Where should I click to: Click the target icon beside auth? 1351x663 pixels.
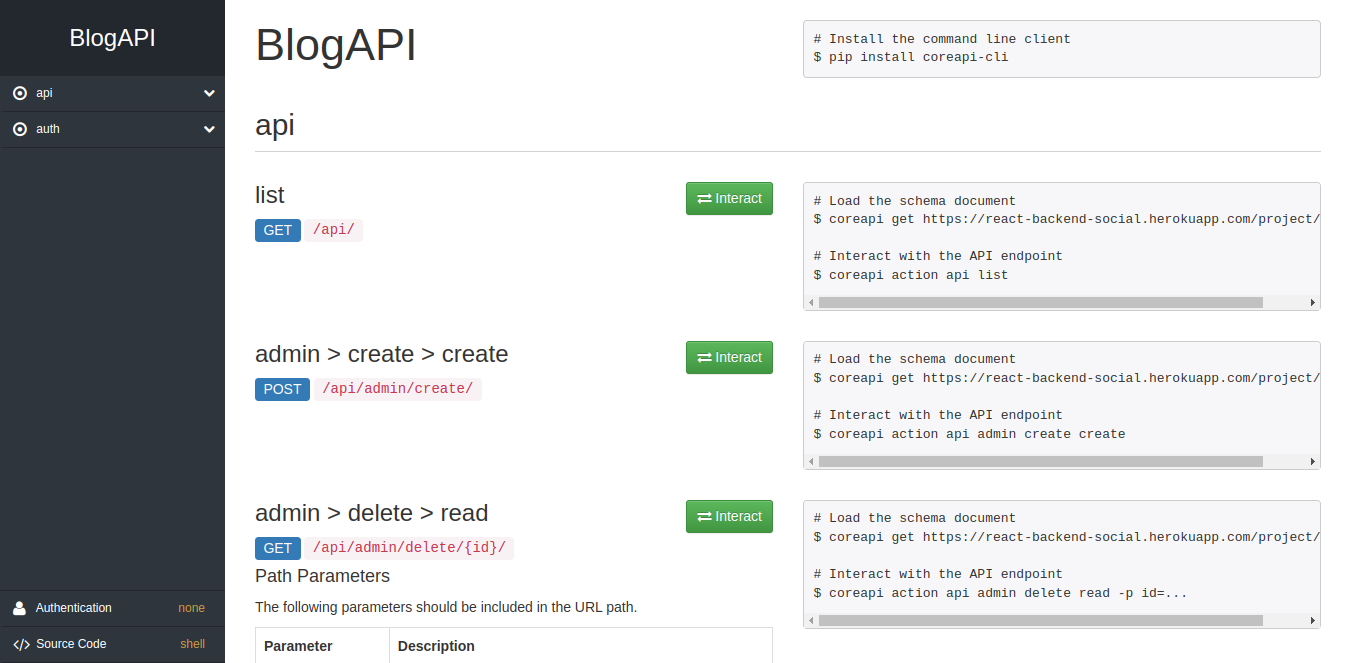tap(20, 129)
